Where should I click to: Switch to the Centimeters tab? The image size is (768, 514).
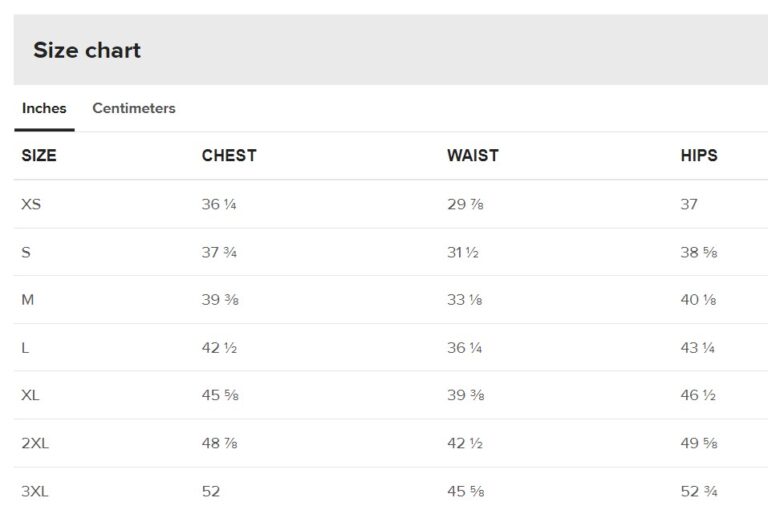(x=133, y=108)
